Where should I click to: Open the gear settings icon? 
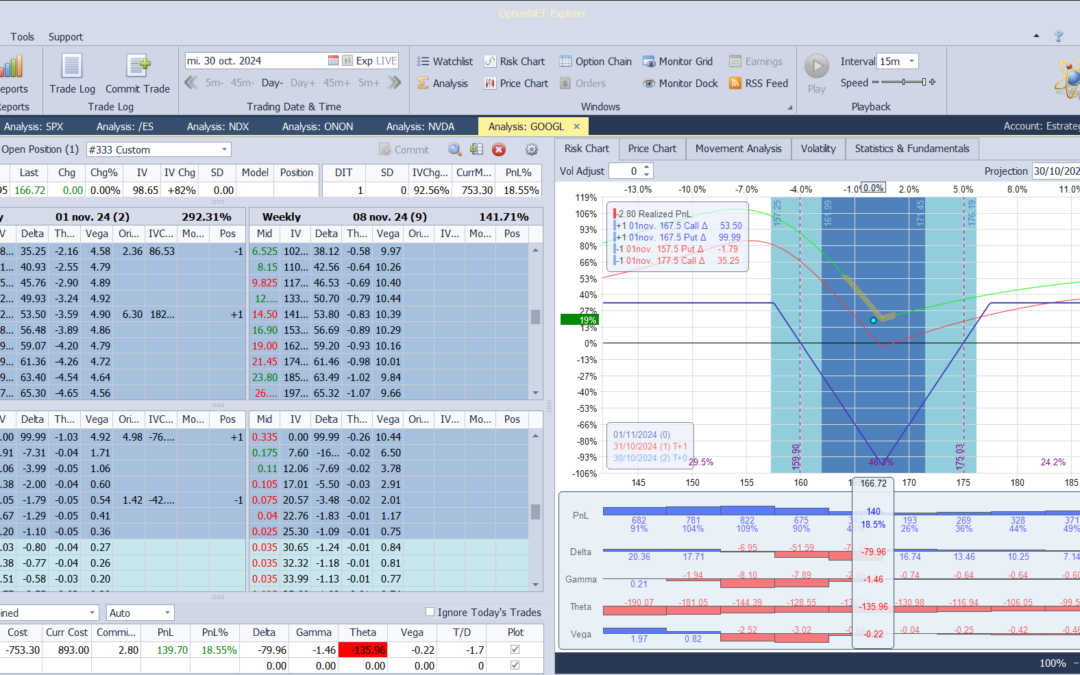531,149
